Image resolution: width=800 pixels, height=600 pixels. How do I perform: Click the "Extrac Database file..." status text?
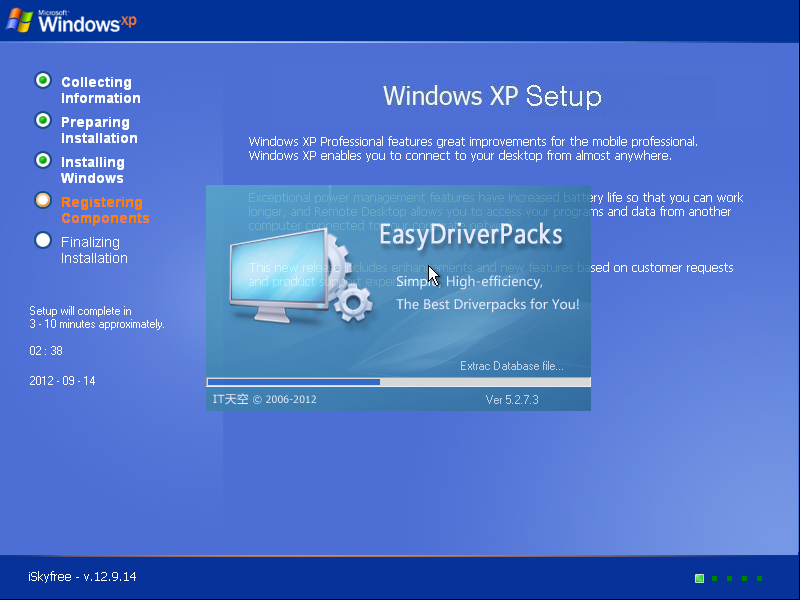512,366
